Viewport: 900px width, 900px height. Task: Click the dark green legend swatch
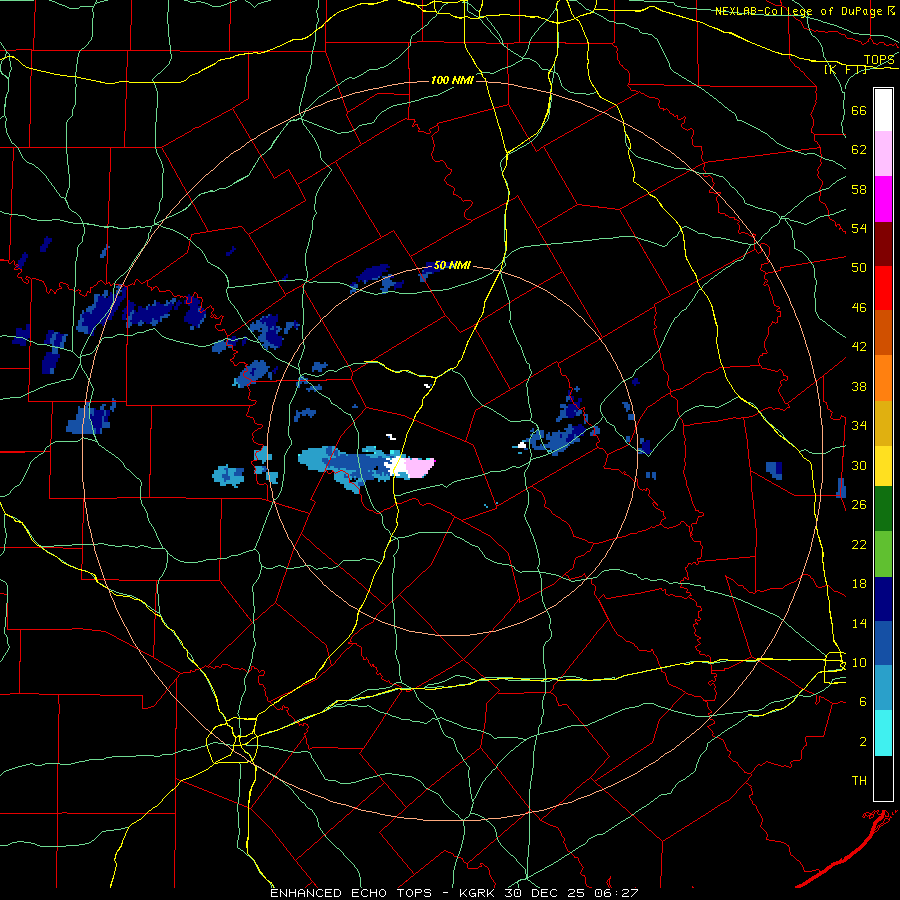coord(883,509)
